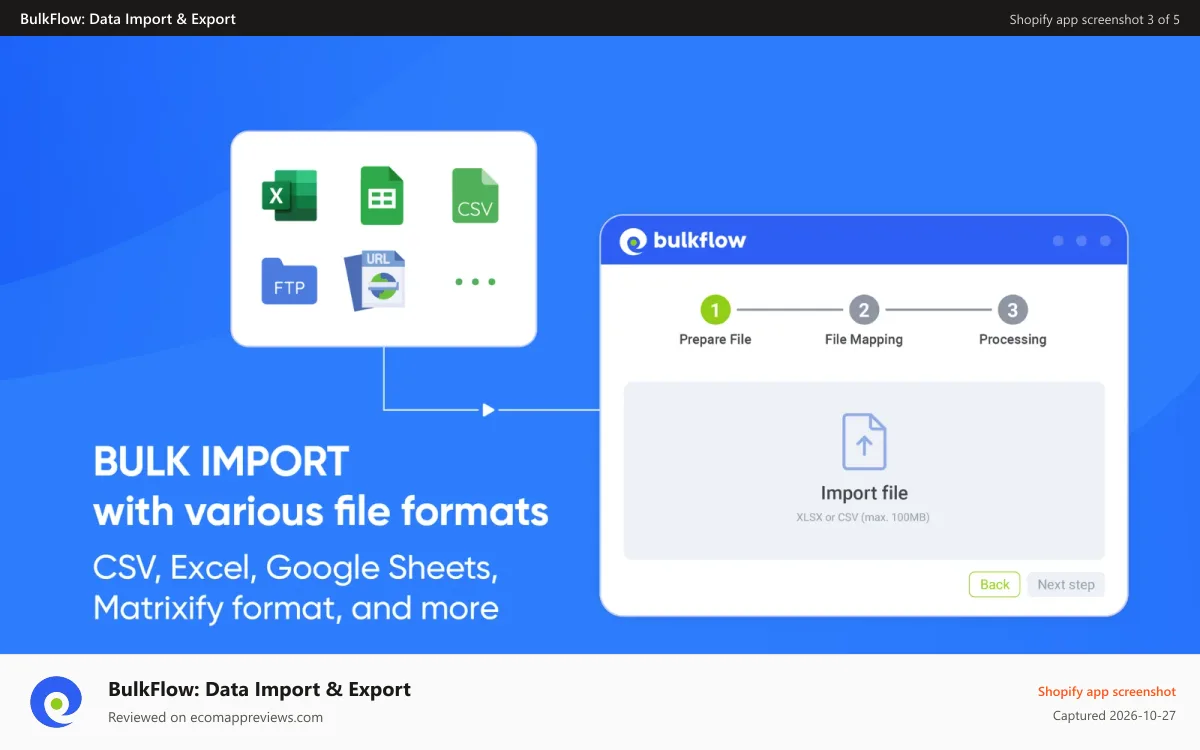This screenshot has width=1200, height=750.
Task: Choose the Google Sheets icon
Action: [x=382, y=195]
